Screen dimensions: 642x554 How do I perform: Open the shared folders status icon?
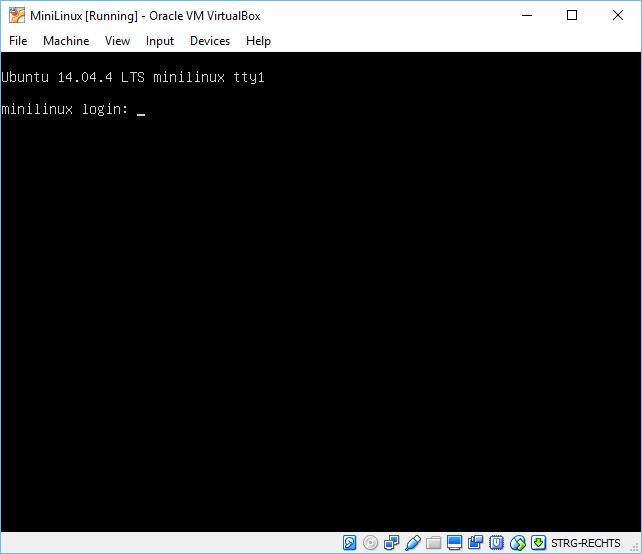tap(434, 543)
